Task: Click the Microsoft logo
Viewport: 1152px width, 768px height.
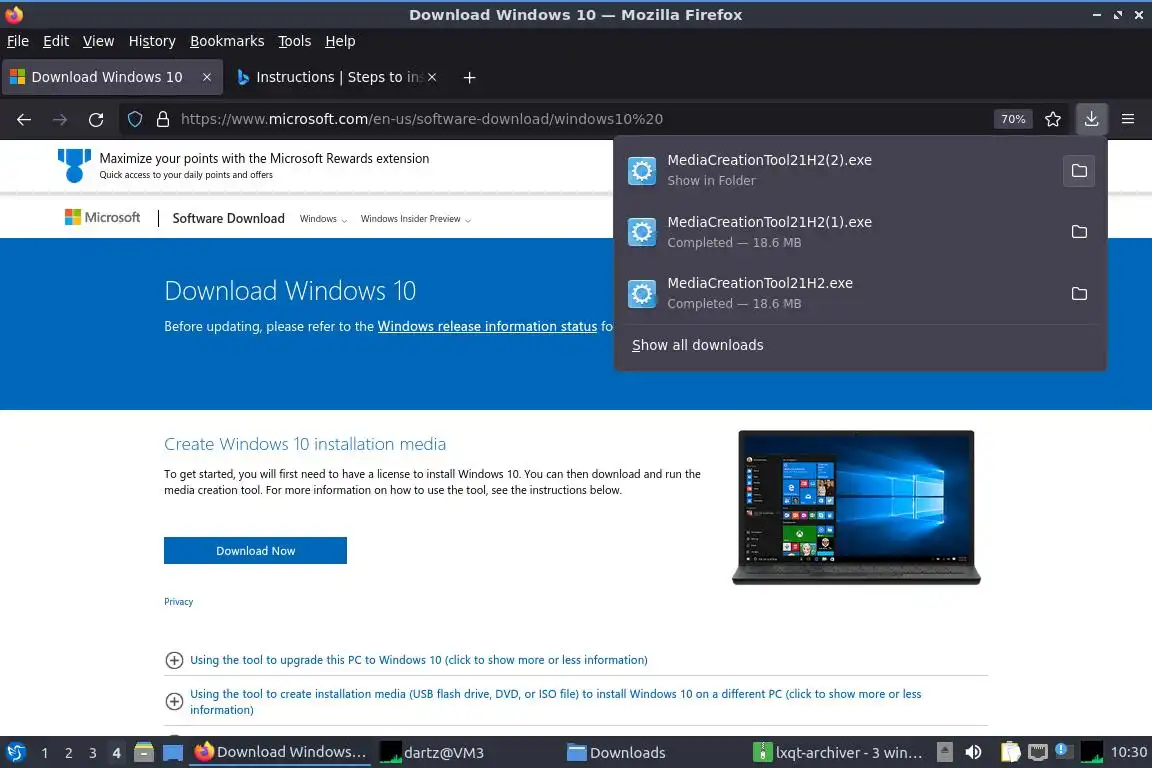Action: (102, 218)
